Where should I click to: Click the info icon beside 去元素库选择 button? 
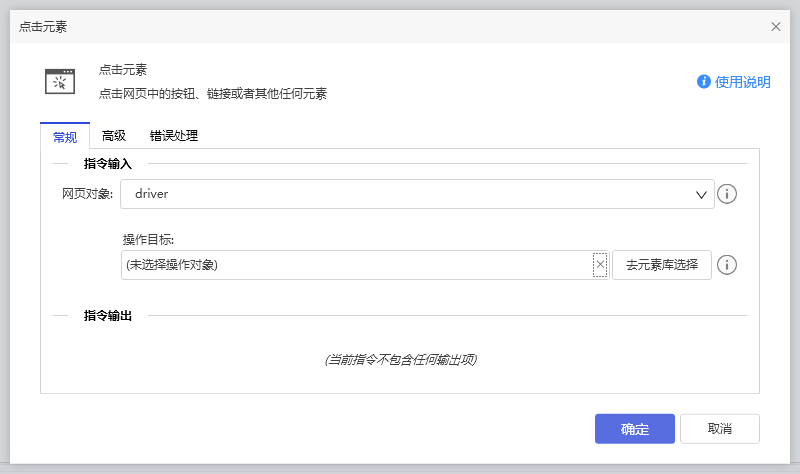tap(728, 265)
